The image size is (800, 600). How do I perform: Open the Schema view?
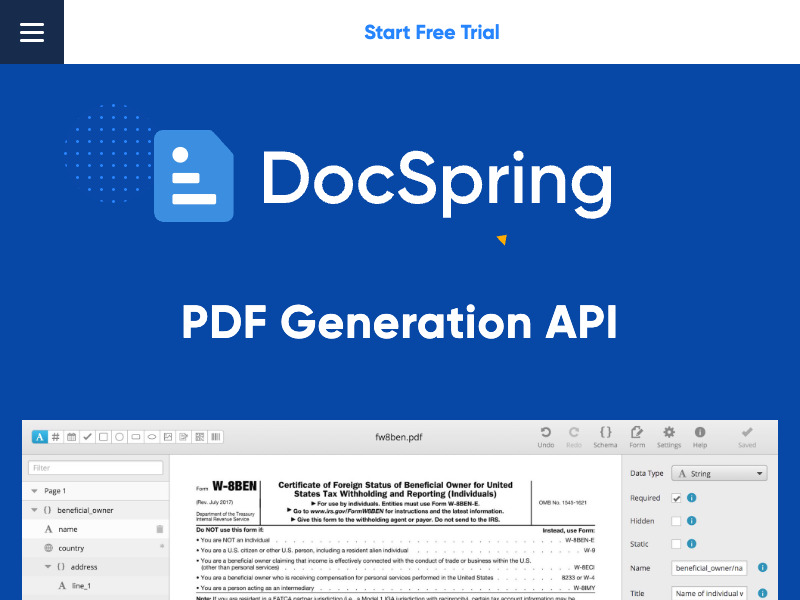605,437
